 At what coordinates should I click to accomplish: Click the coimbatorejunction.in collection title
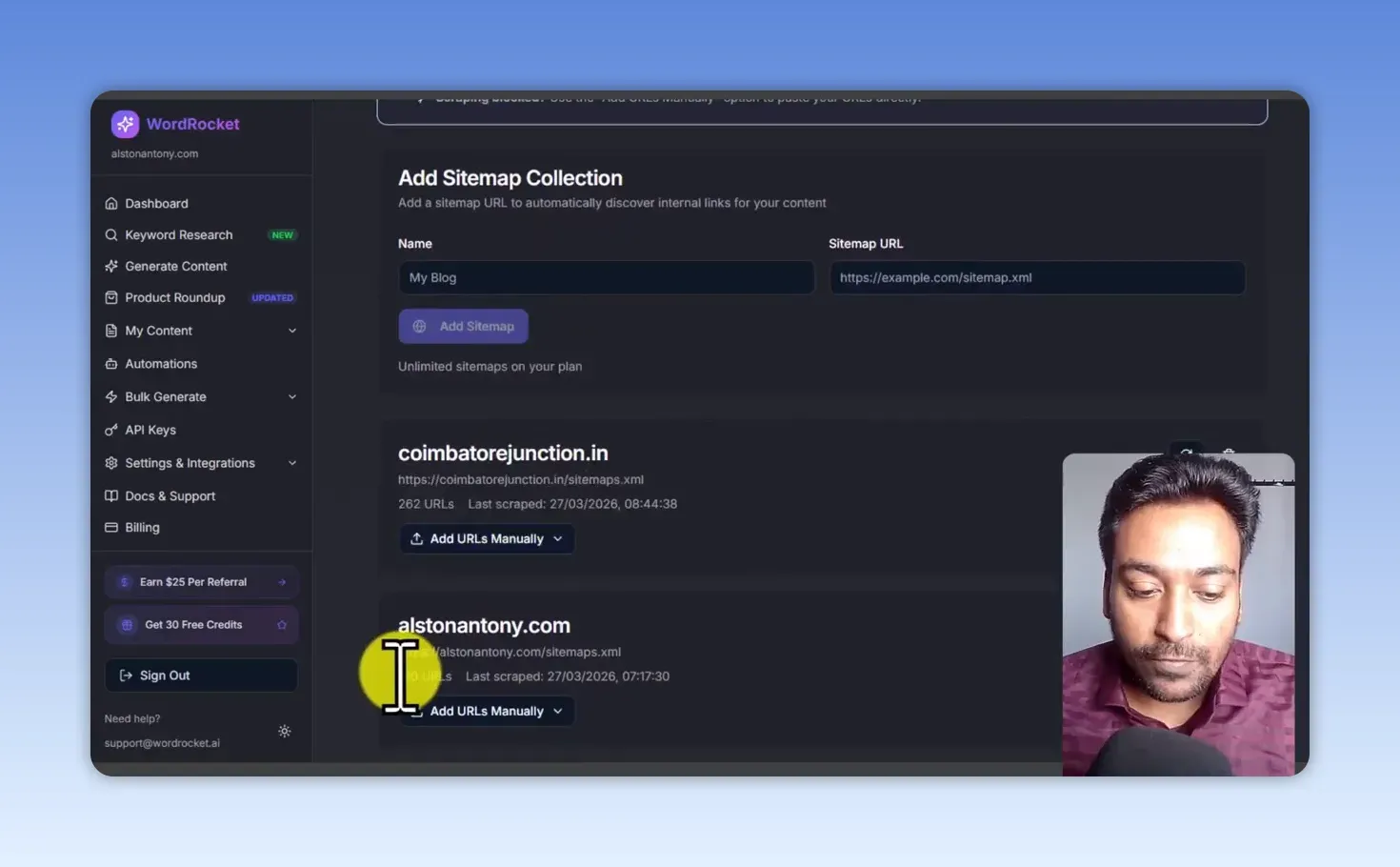tap(503, 454)
